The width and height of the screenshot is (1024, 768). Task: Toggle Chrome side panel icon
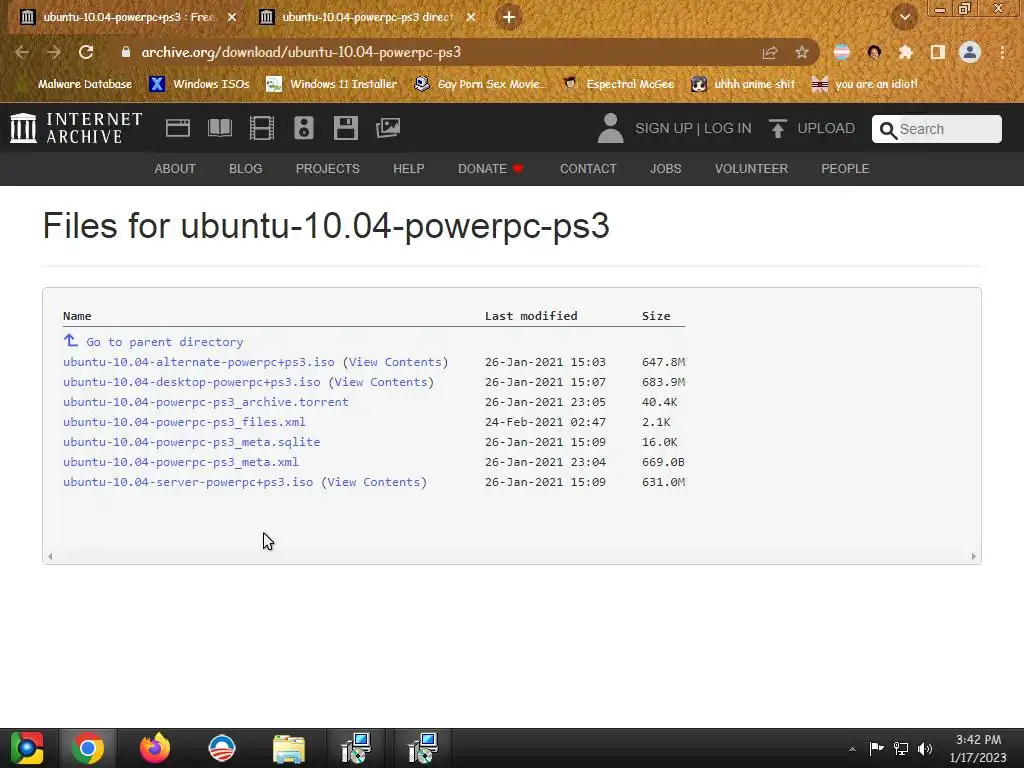click(x=938, y=52)
